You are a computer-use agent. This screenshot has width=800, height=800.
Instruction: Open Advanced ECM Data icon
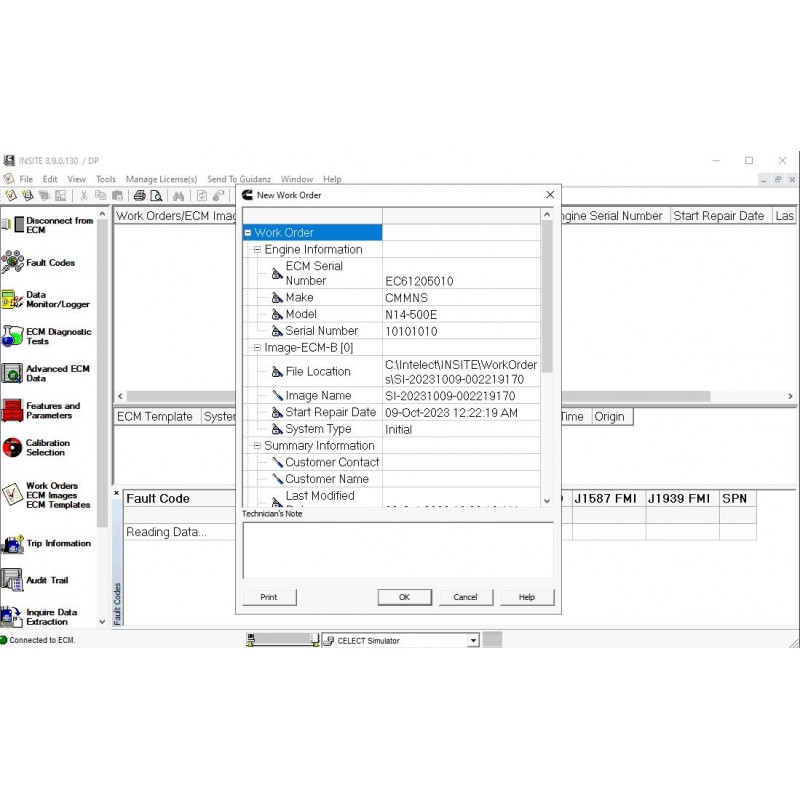[x=12, y=373]
